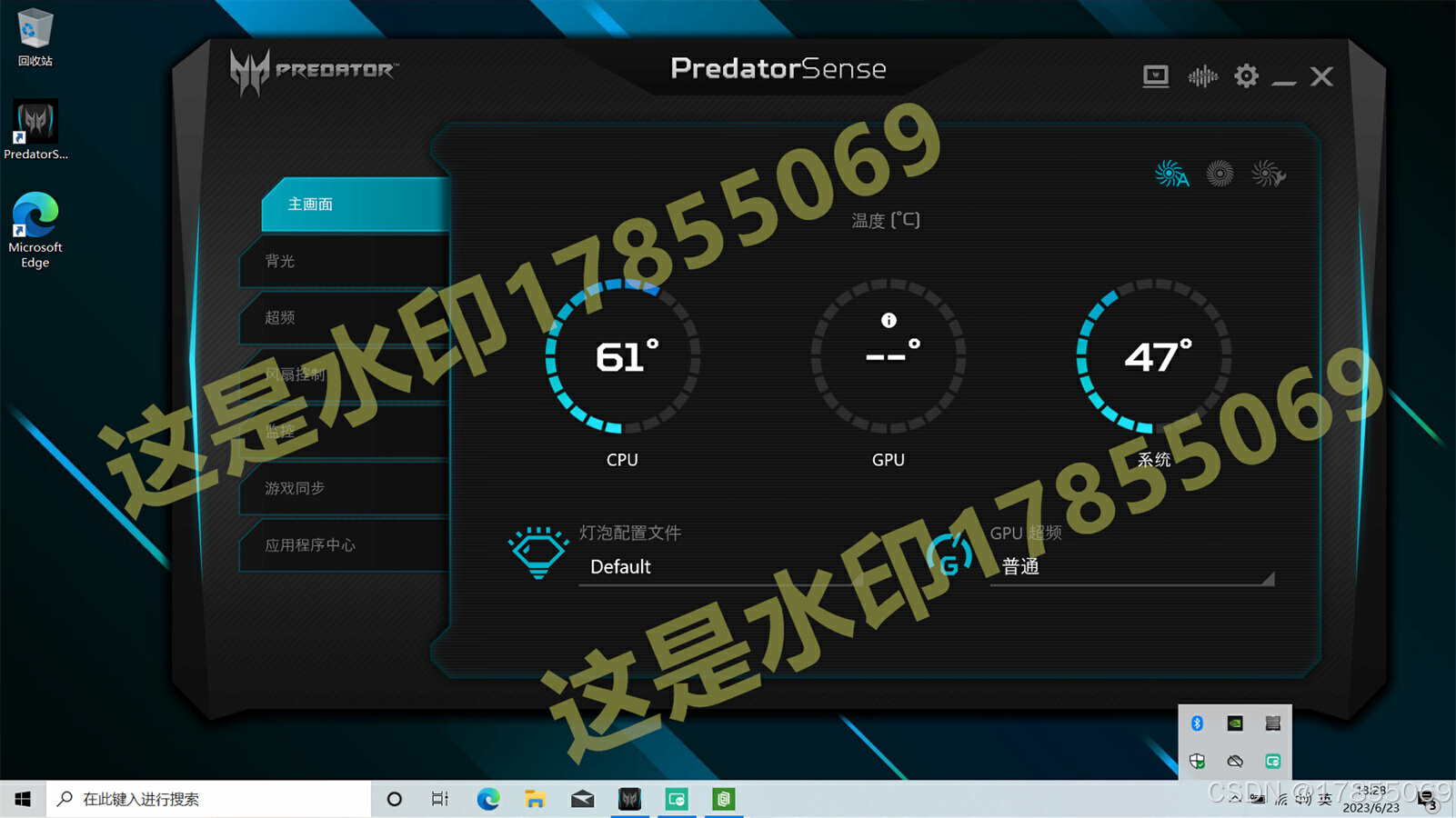Click the taskbar search box

pos(209,799)
